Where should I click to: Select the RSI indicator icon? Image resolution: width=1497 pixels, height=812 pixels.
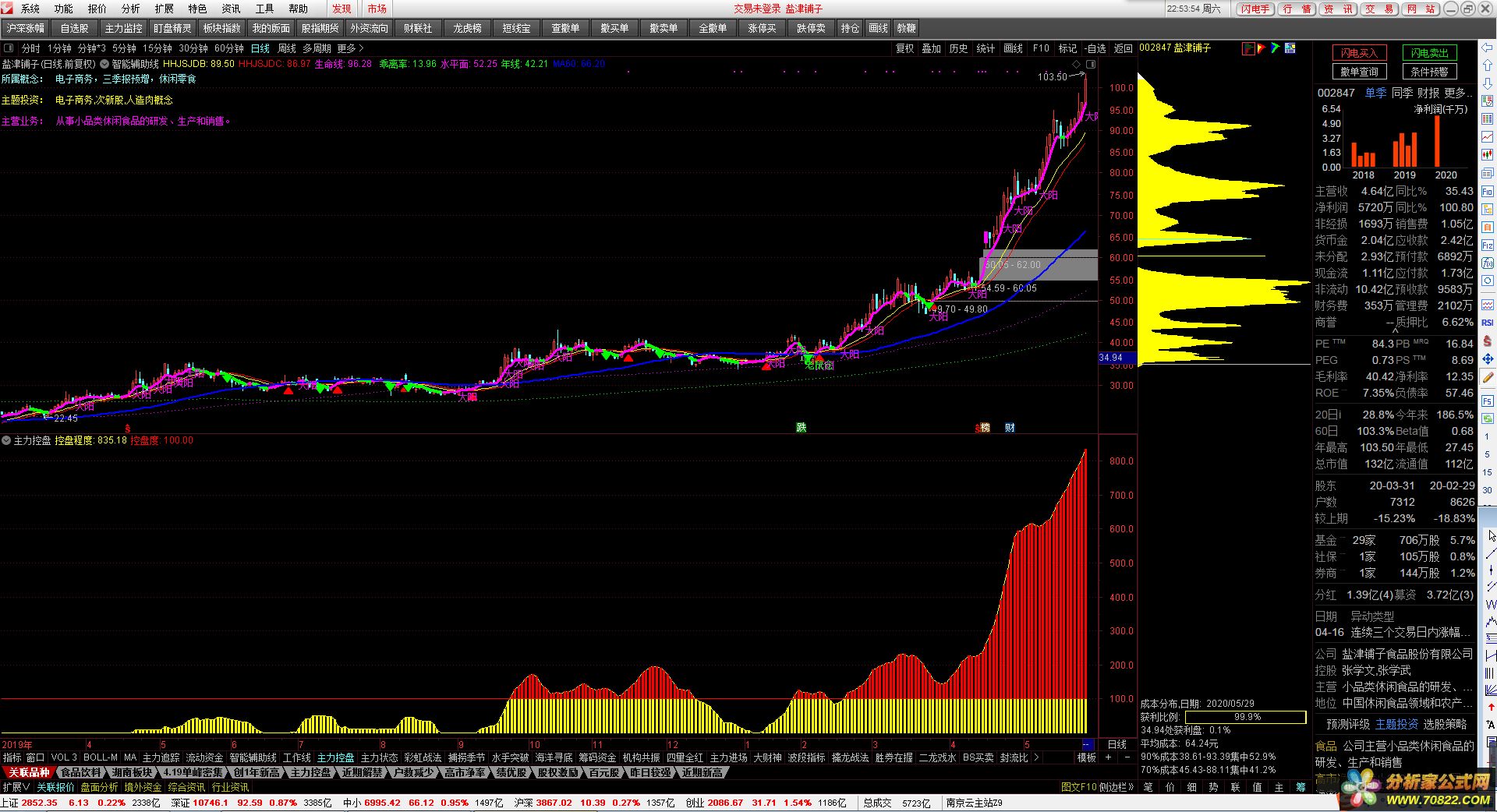click(1488, 323)
